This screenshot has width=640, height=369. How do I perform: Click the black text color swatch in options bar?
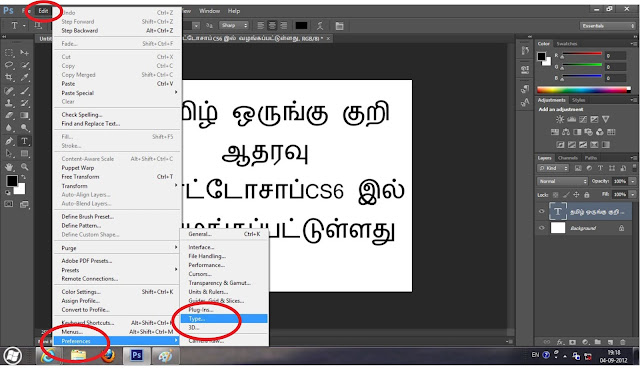(x=301, y=26)
